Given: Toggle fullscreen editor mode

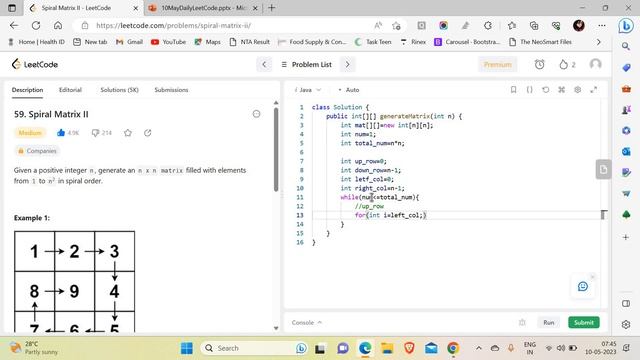Looking at the screenshot, I should (593, 90).
